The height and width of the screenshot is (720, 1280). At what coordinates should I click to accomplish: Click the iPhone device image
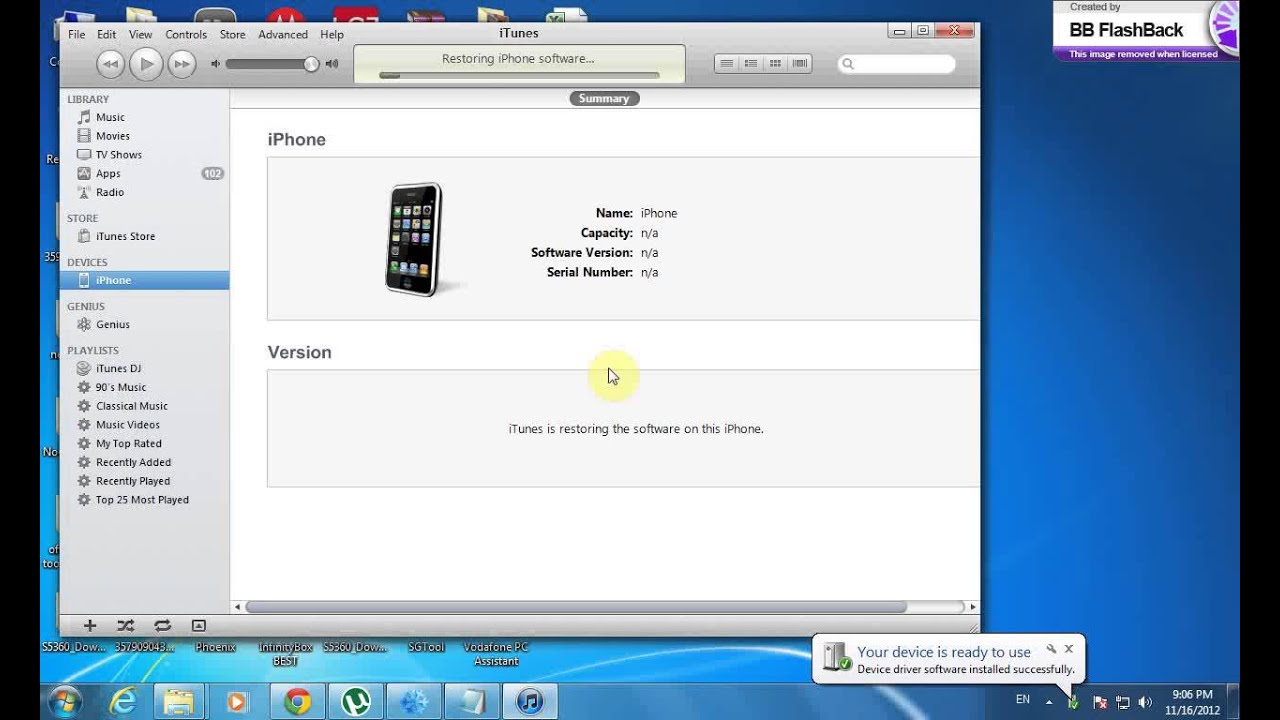coord(415,239)
